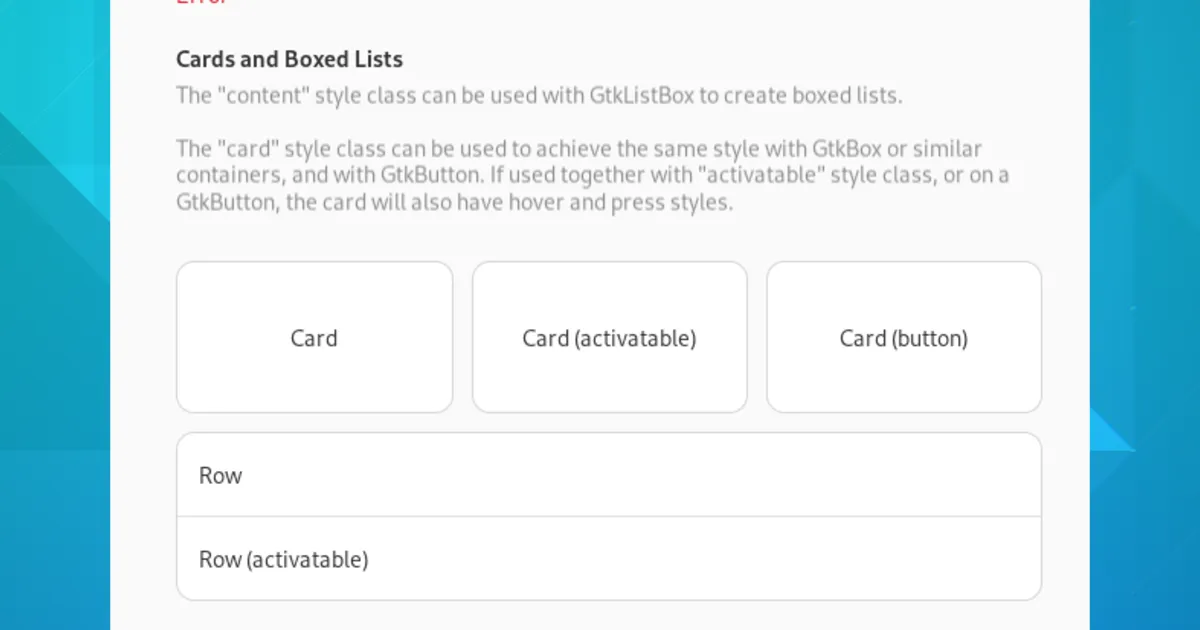Activate the "Row (activatable)" list row
The height and width of the screenshot is (630, 1200).
(x=608, y=559)
